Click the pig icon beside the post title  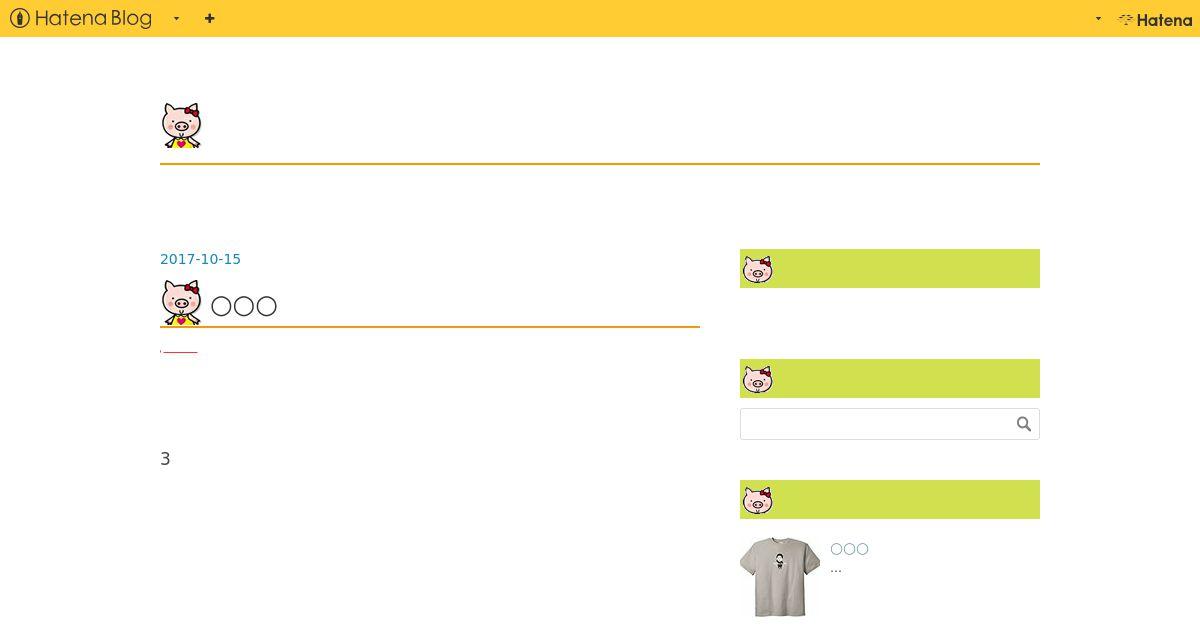(181, 303)
